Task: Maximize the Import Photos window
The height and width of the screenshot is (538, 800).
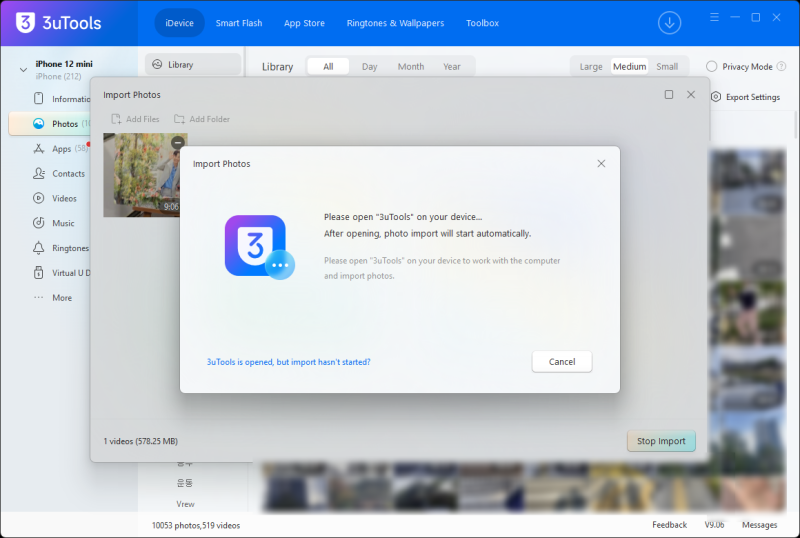Action: pos(669,94)
